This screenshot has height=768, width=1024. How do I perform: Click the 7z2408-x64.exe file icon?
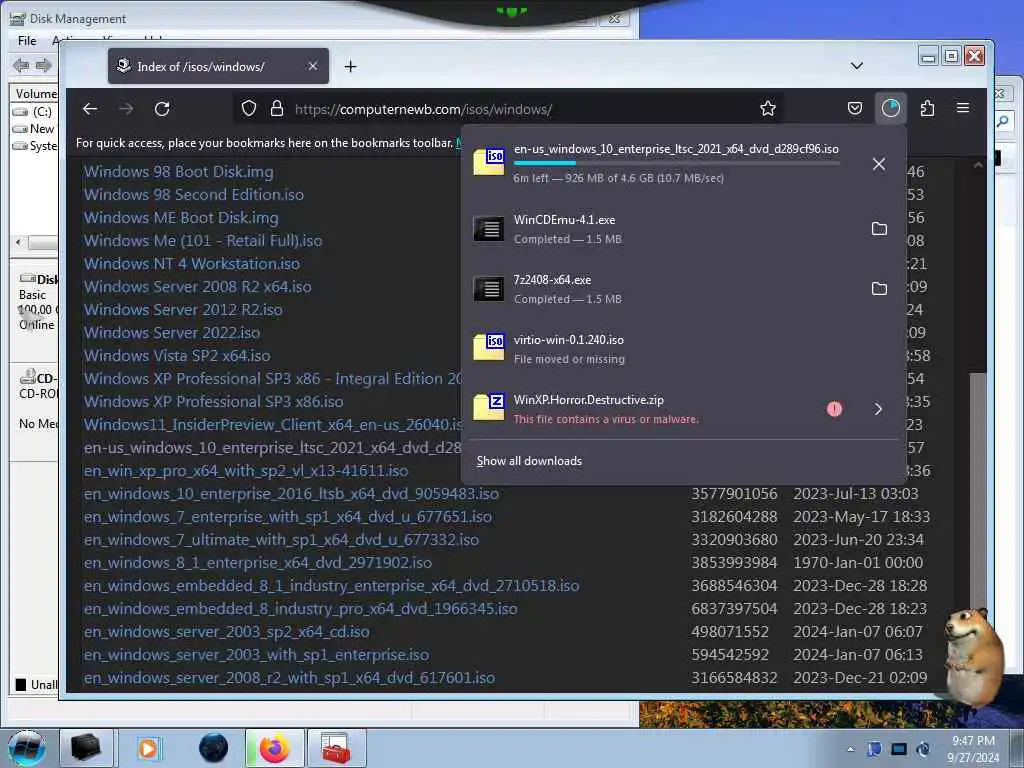pyautogui.click(x=489, y=289)
